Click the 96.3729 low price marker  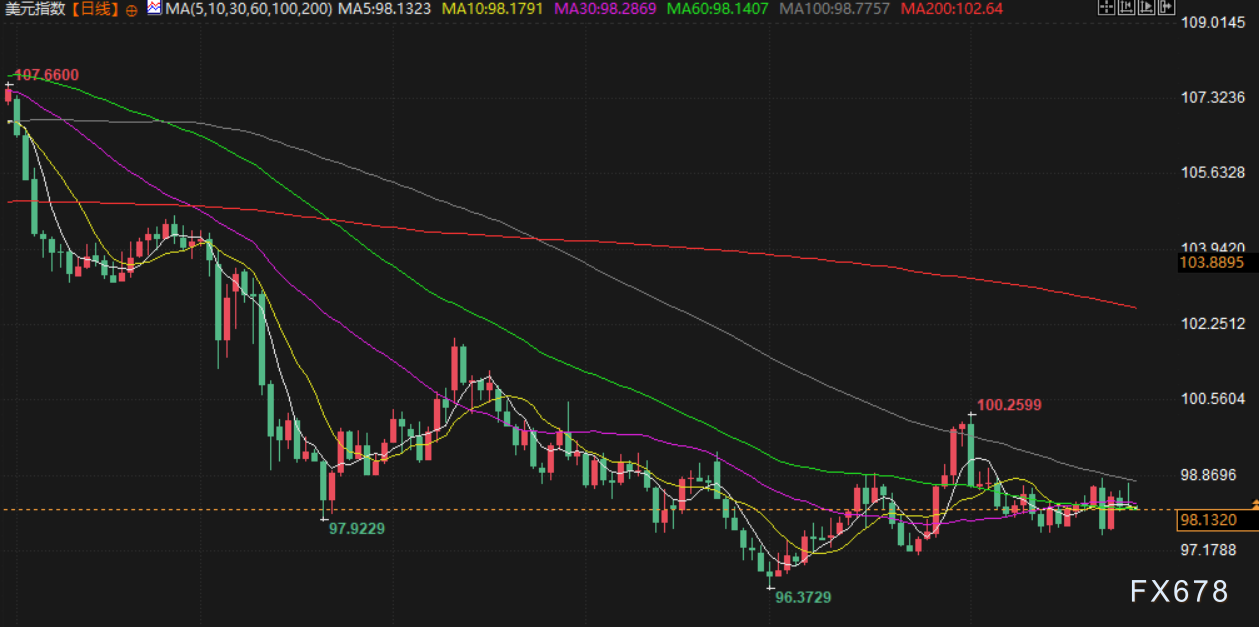click(803, 596)
